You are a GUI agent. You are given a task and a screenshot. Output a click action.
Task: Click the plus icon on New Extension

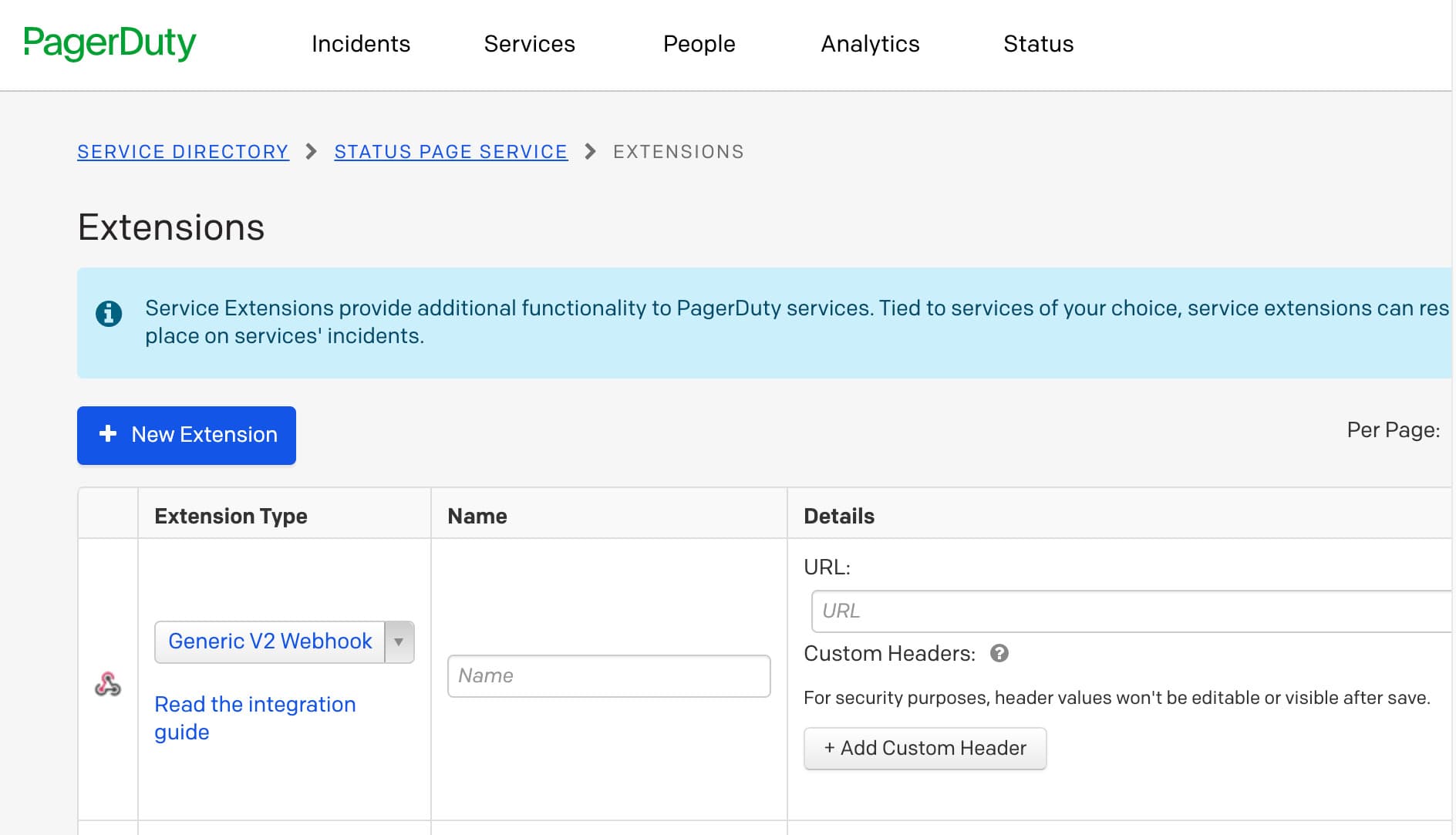pyautogui.click(x=107, y=435)
